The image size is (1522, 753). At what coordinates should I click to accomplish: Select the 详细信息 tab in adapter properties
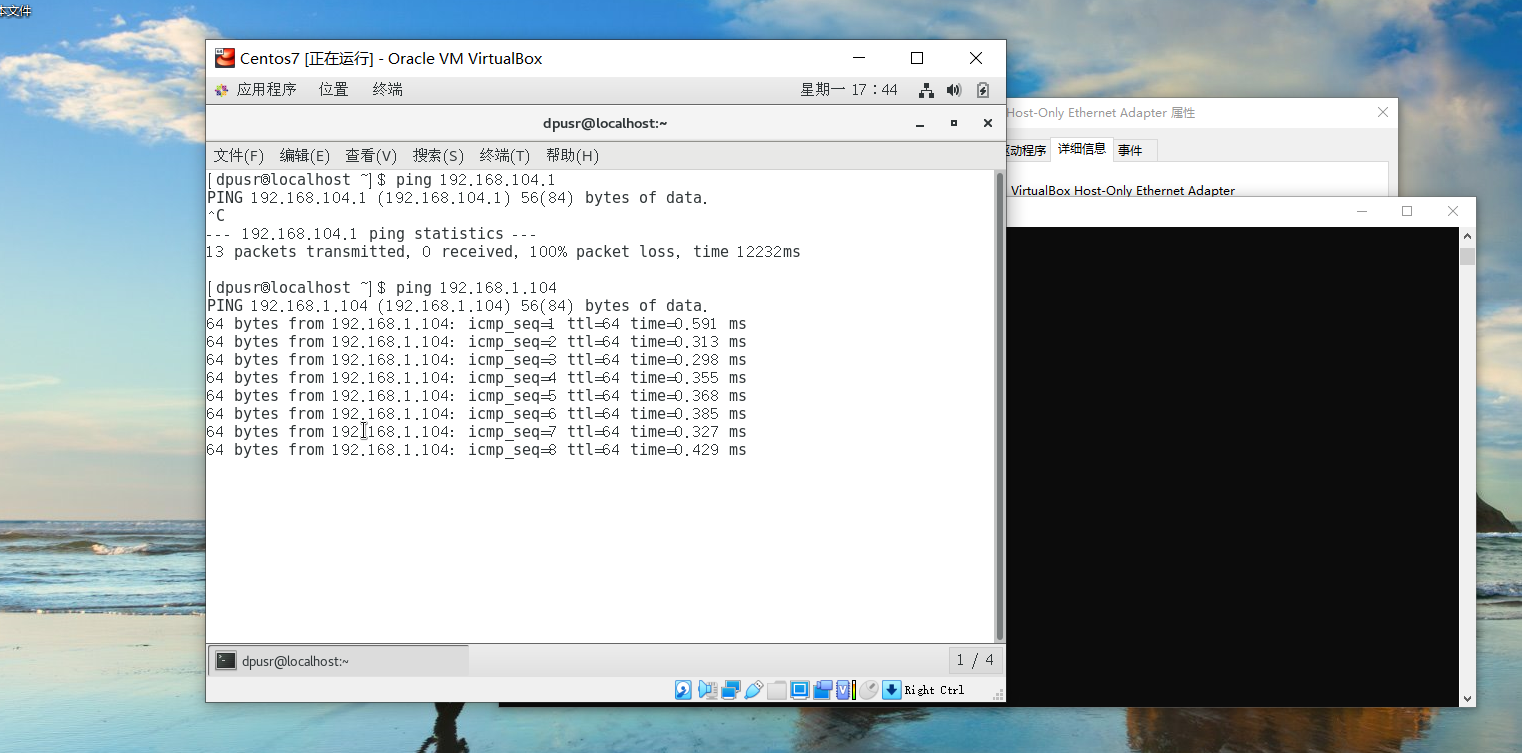coord(1082,149)
